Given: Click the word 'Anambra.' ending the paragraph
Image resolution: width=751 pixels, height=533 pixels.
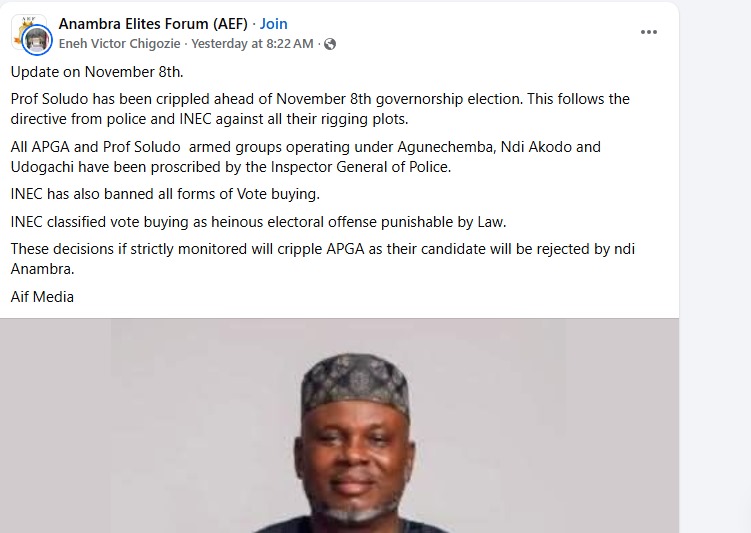Looking at the screenshot, I should [42, 269].
